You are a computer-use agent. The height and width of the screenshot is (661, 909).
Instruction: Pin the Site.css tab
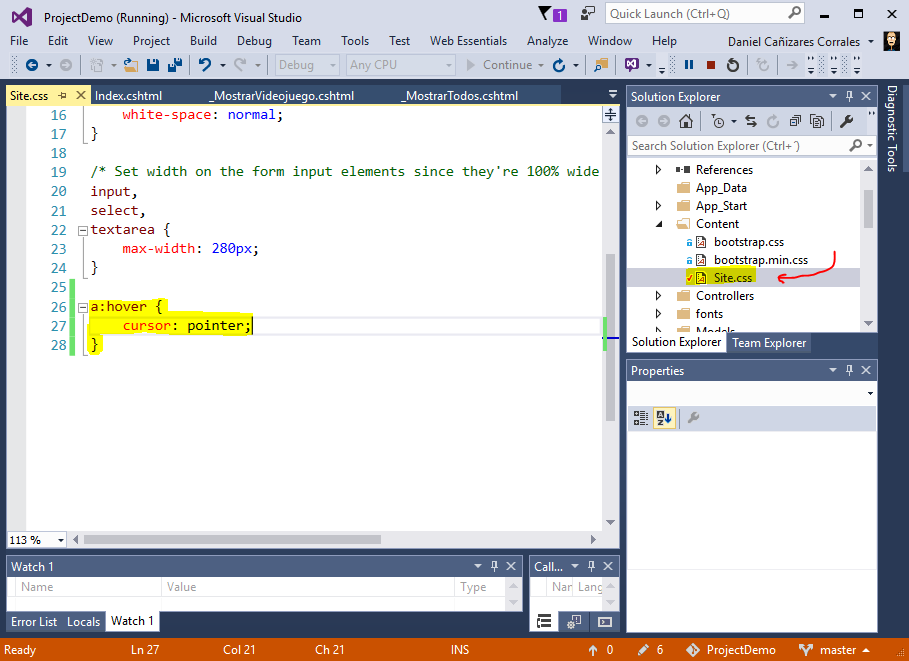click(63, 96)
